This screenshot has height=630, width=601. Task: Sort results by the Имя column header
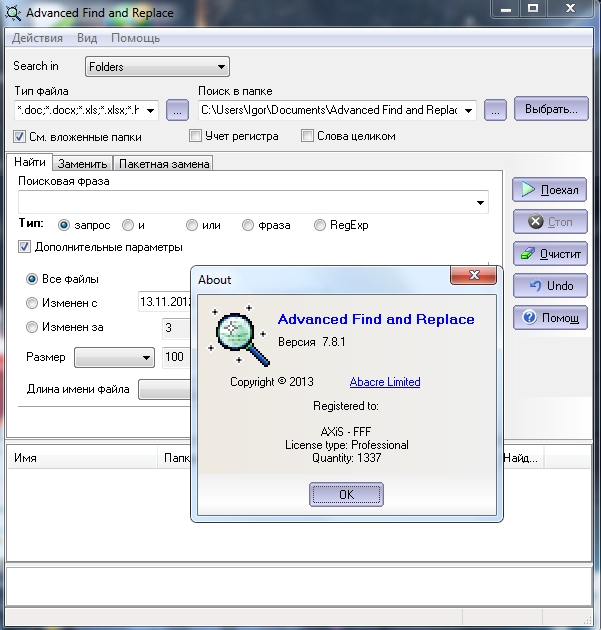82,458
